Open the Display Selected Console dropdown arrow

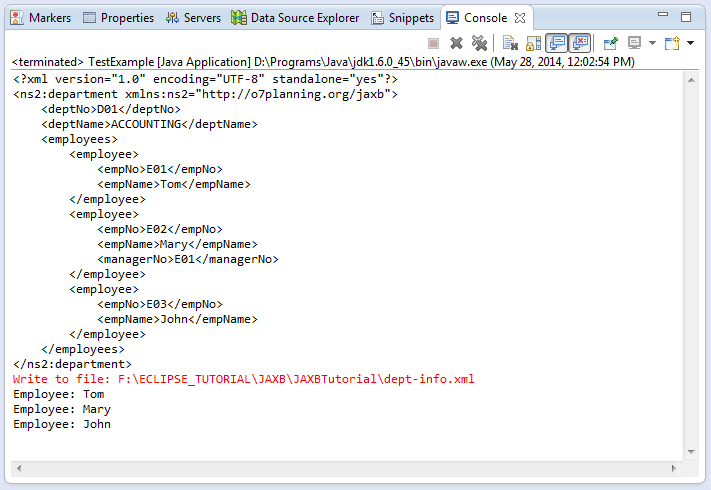(x=652, y=44)
